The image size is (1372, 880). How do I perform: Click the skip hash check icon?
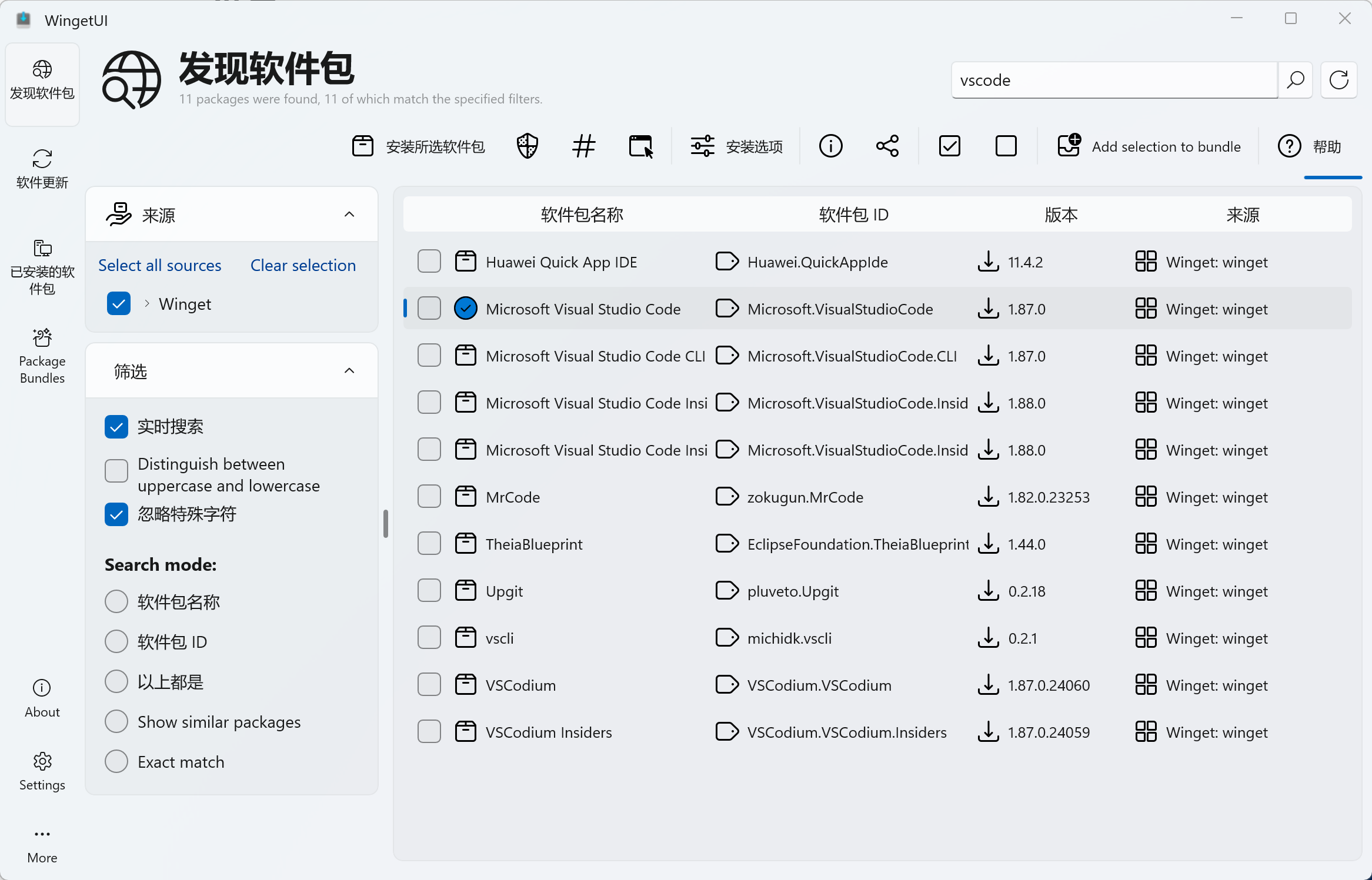pyautogui.click(x=583, y=146)
